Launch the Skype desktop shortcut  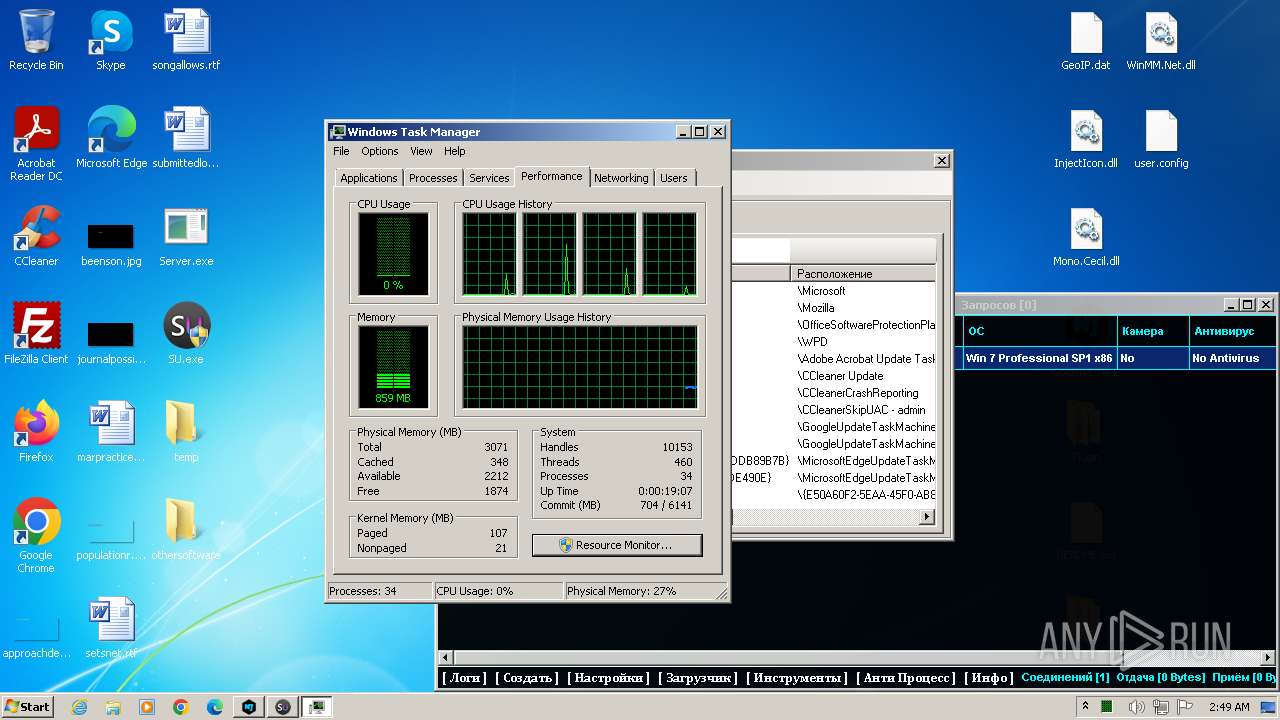coord(110,40)
